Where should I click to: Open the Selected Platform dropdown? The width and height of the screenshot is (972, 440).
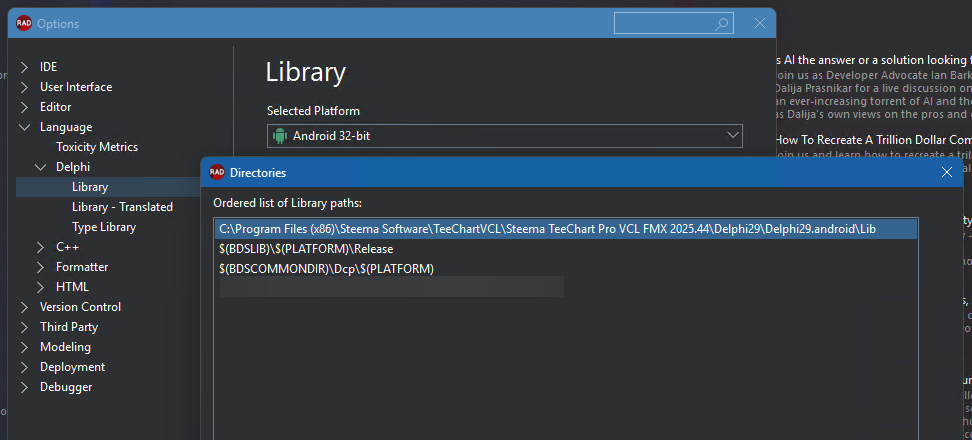tap(732, 135)
